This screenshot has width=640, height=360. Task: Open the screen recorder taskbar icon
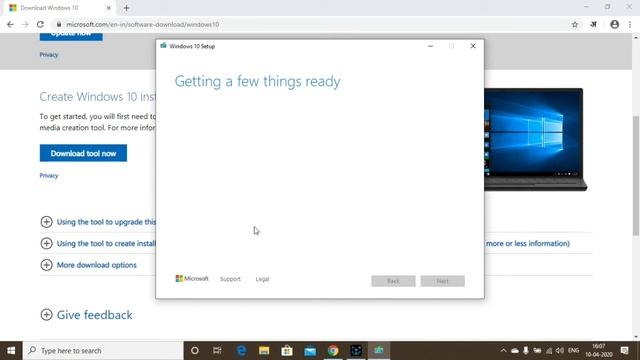[356, 351]
